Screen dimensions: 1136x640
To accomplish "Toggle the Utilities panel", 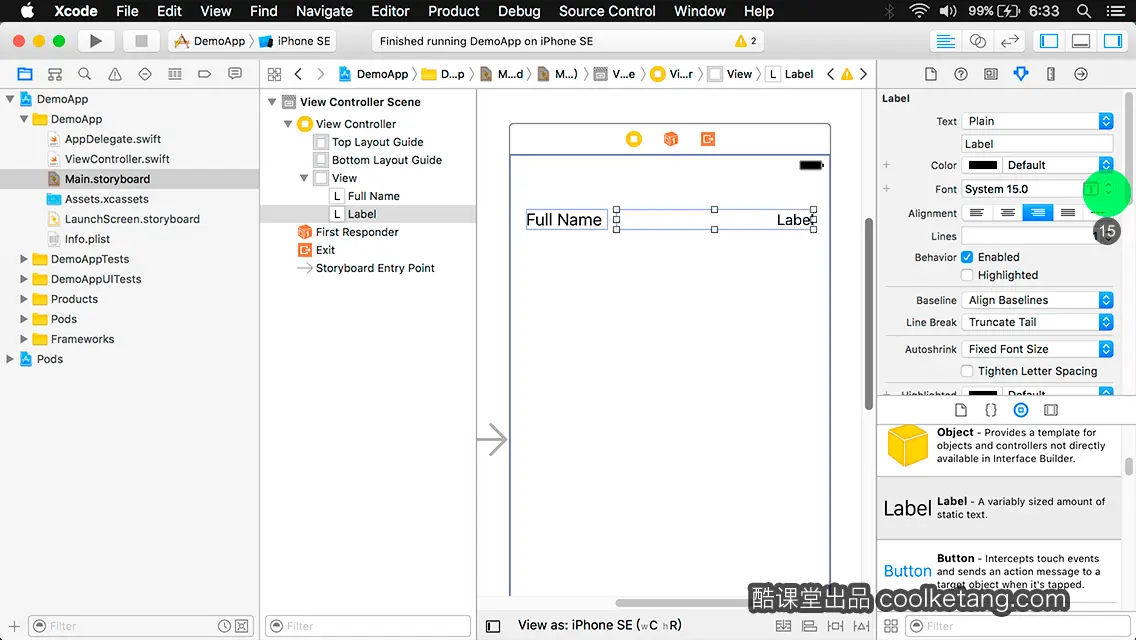I will 1113,41.
